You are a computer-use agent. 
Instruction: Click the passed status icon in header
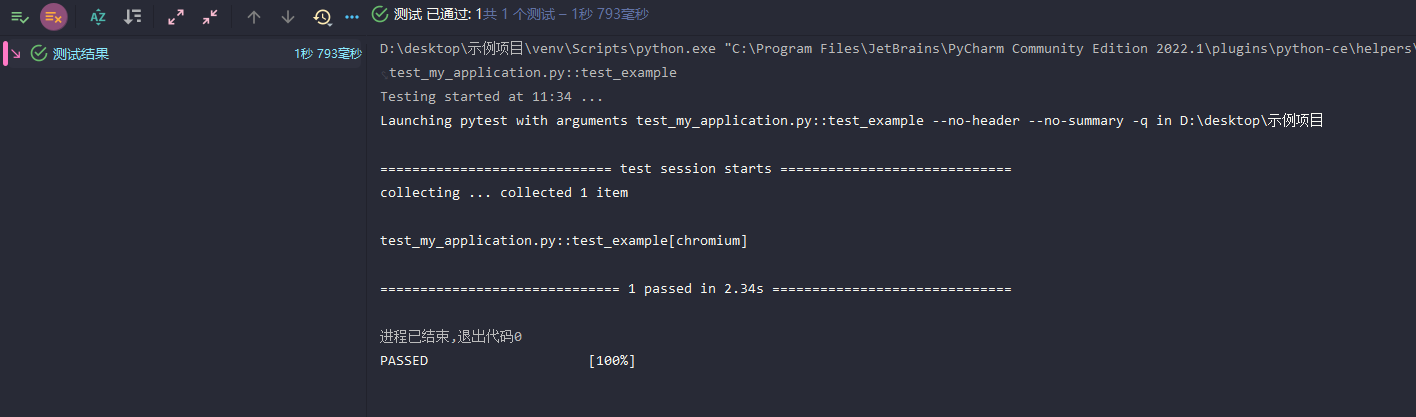(x=380, y=14)
